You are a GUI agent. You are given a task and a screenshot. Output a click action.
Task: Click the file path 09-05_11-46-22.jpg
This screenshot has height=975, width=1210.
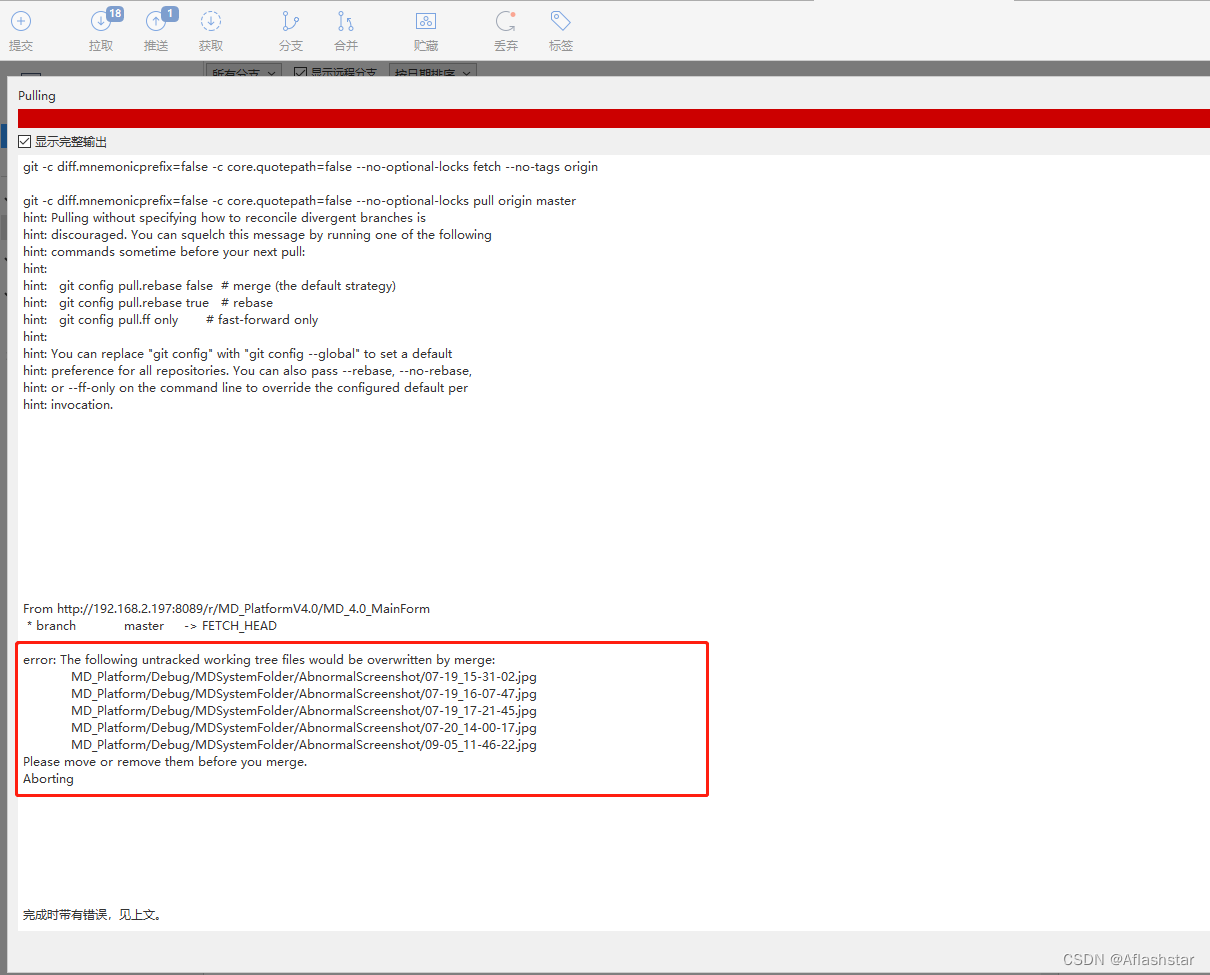click(304, 744)
